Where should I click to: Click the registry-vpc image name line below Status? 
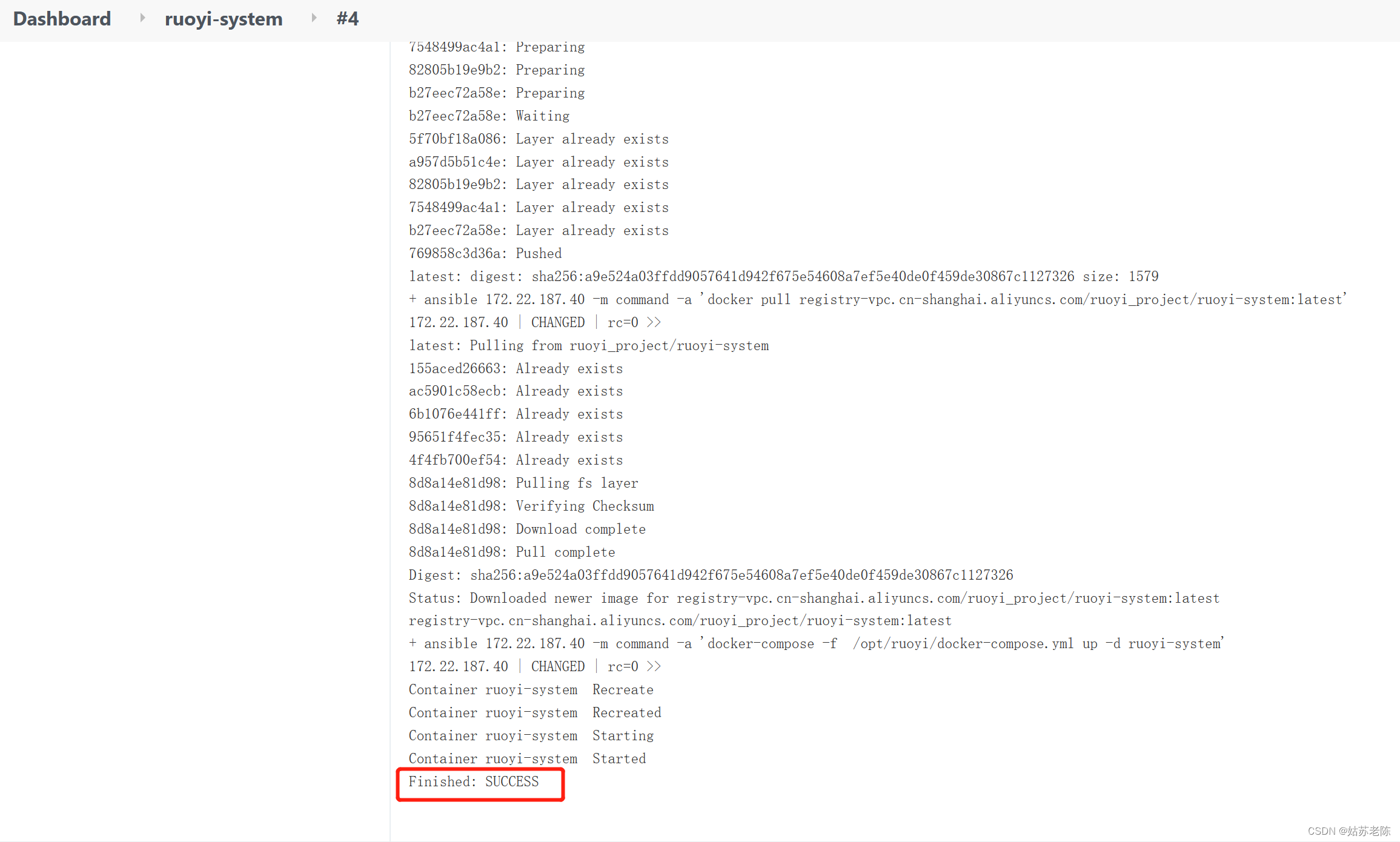[x=680, y=620]
